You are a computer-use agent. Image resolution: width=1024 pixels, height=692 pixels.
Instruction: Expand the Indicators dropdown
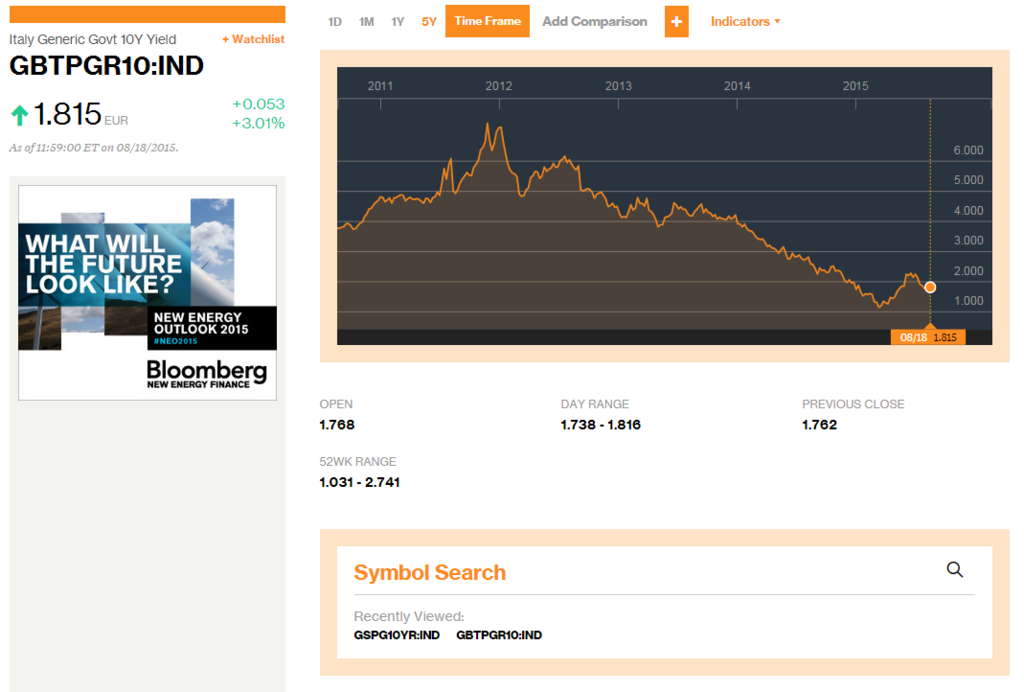coord(745,22)
